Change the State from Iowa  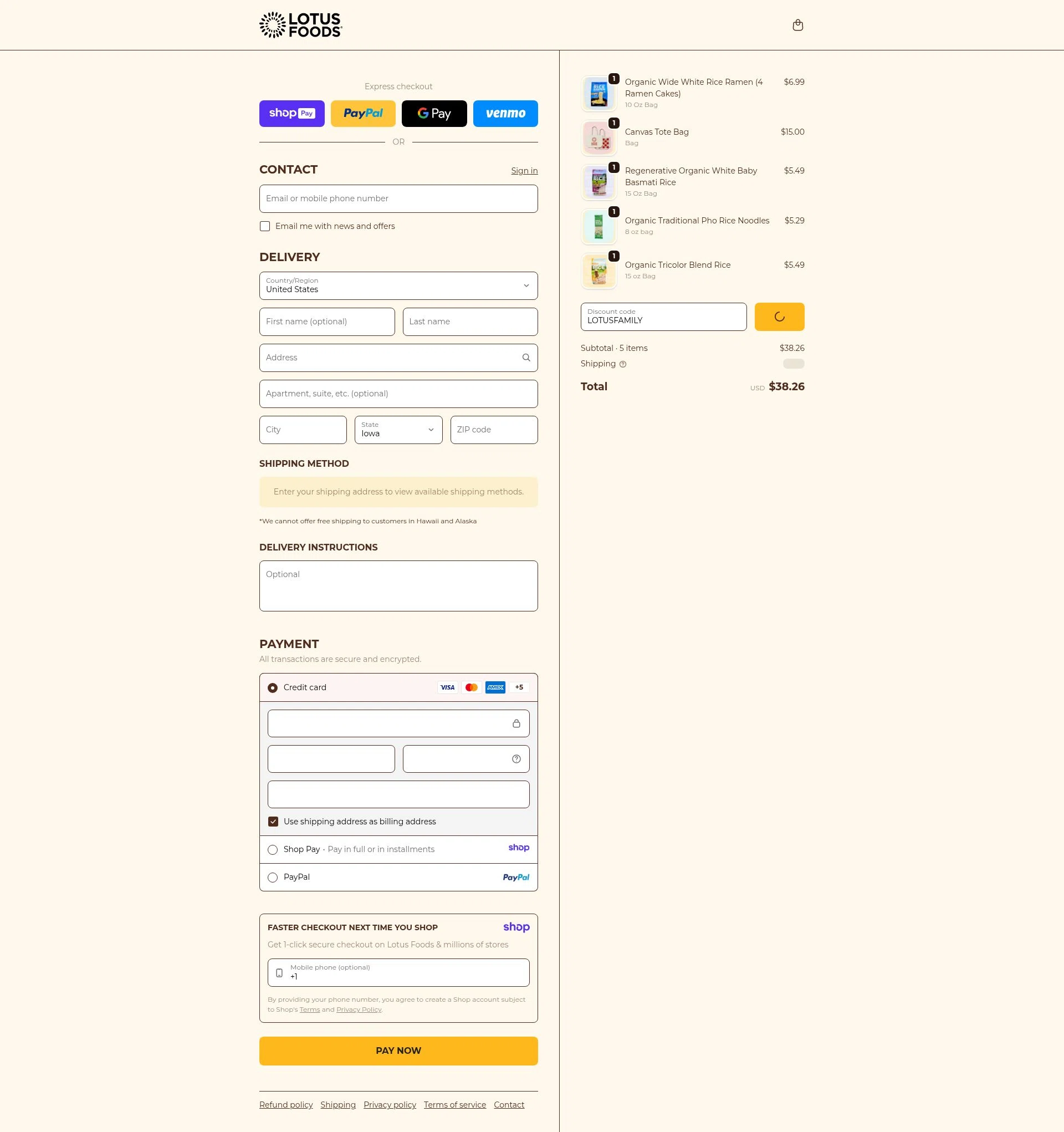pos(398,430)
